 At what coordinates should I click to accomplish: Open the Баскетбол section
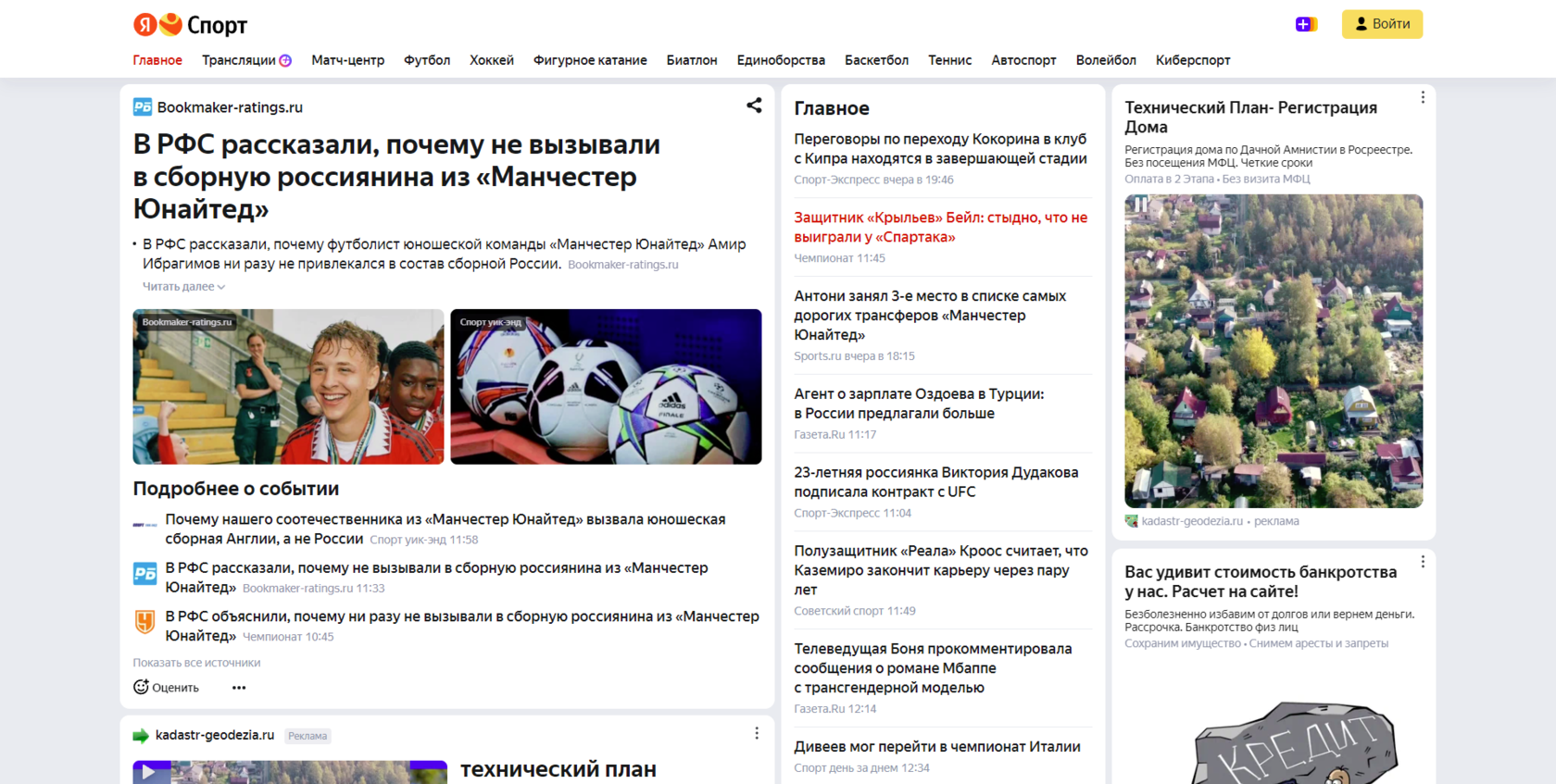(876, 60)
